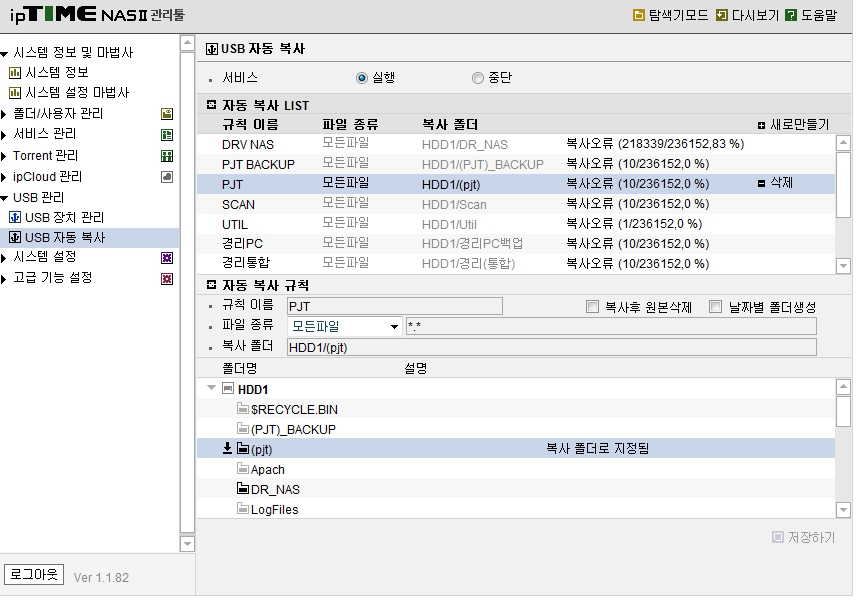Click rule list scrollbar down arrow

(x=843, y=266)
